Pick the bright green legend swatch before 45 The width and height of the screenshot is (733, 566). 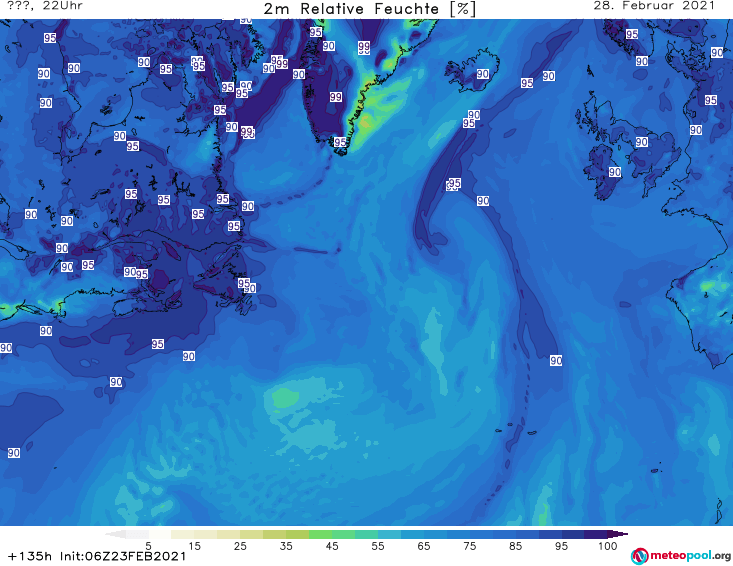pyautogui.click(x=320, y=534)
